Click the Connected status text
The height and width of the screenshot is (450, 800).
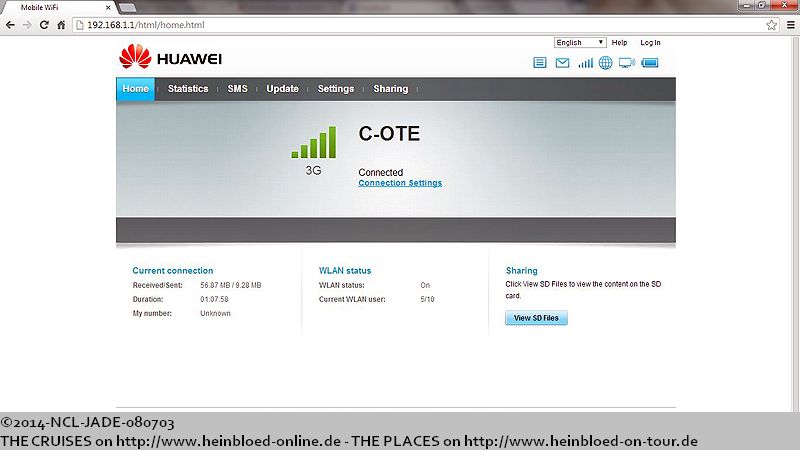click(x=381, y=172)
